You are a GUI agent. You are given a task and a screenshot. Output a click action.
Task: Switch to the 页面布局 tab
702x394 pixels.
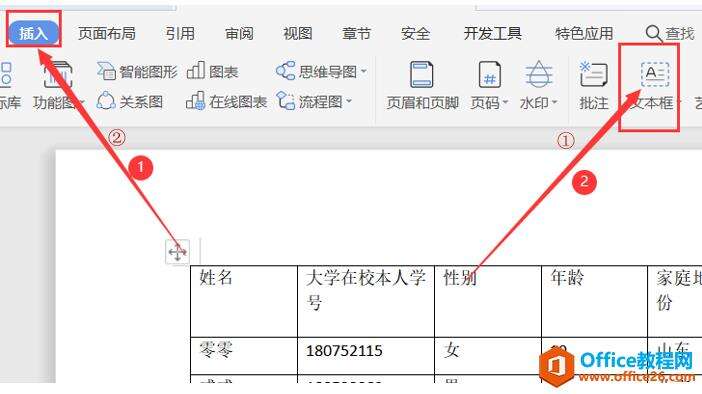pyautogui.click(x=107, y=34)
